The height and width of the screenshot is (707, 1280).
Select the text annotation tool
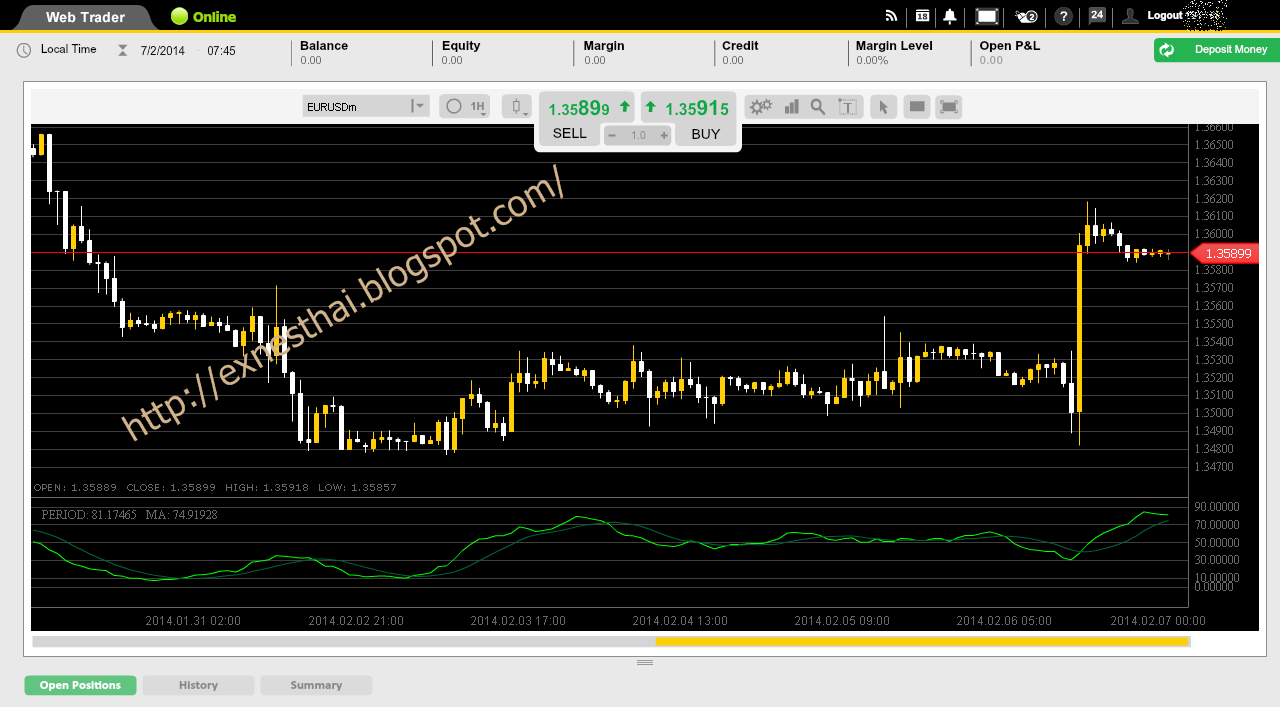(x=848, y=107)
